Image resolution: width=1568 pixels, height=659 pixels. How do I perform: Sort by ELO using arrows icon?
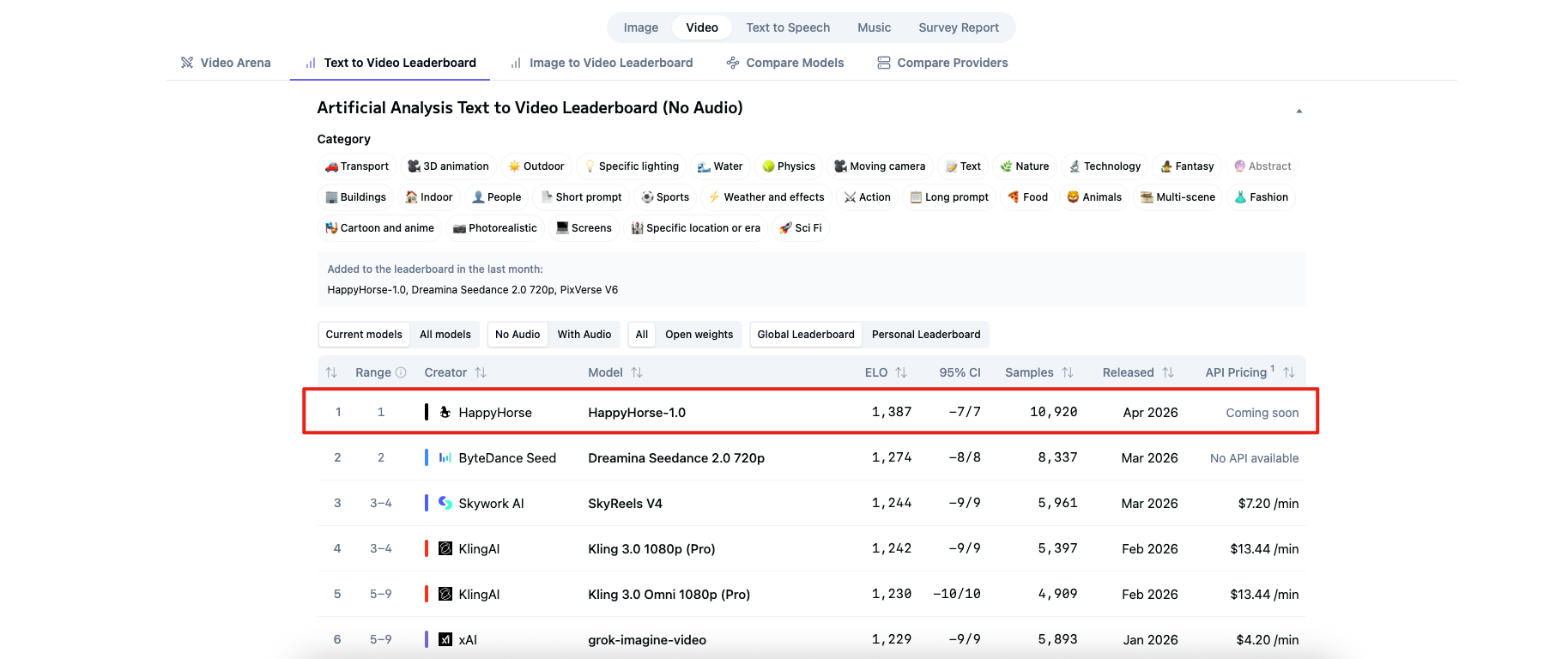pyautogui.click(x=901, y=372)
